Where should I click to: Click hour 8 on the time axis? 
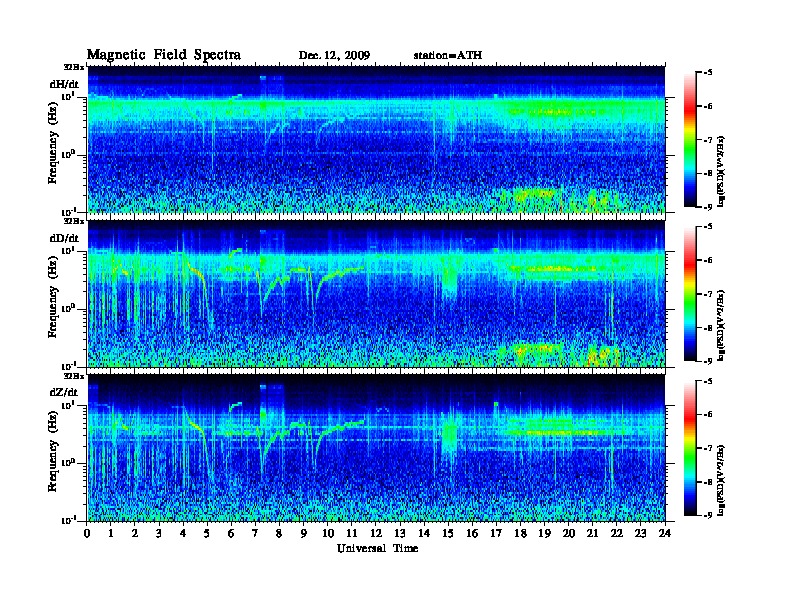pos(279,534)
